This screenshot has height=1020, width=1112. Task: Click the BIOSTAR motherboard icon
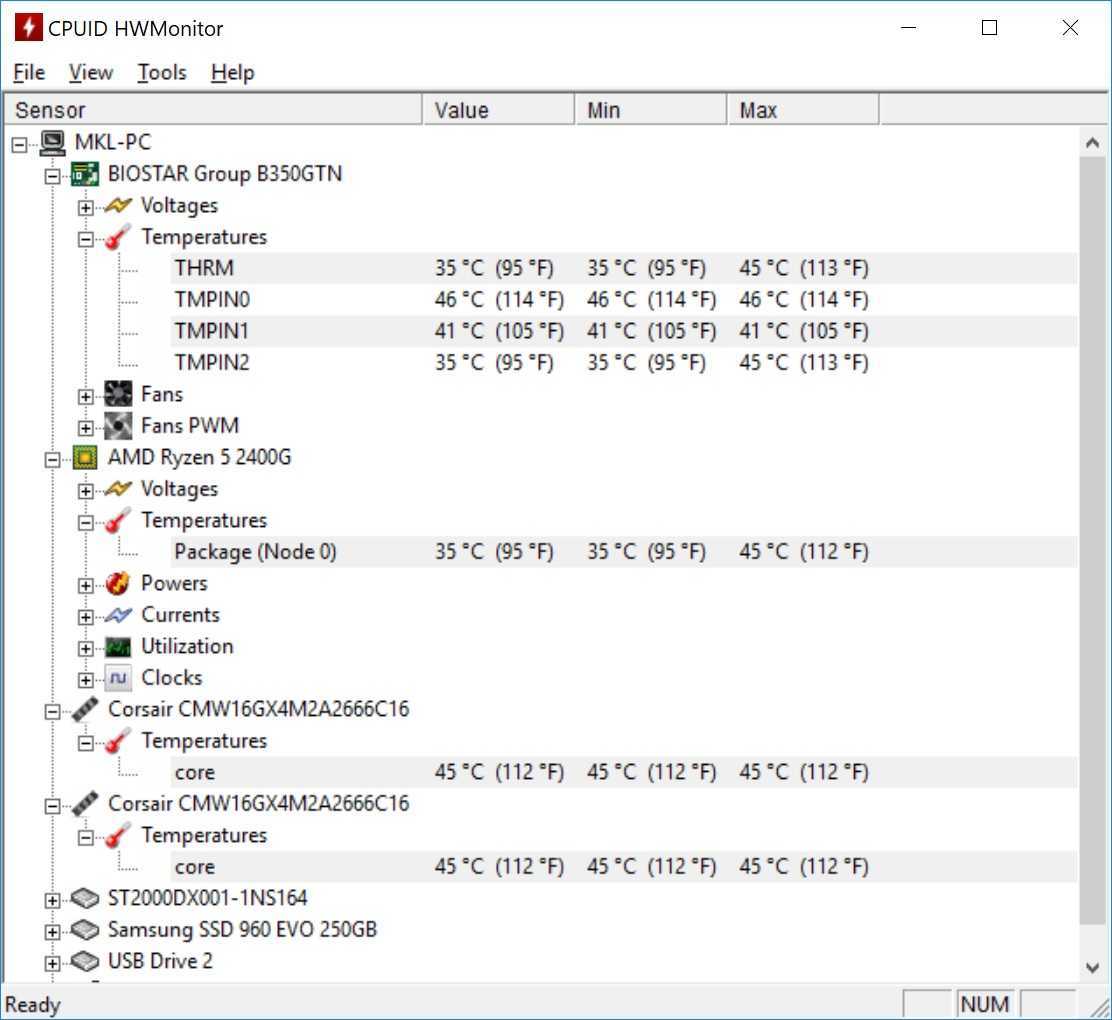point(85,174)
